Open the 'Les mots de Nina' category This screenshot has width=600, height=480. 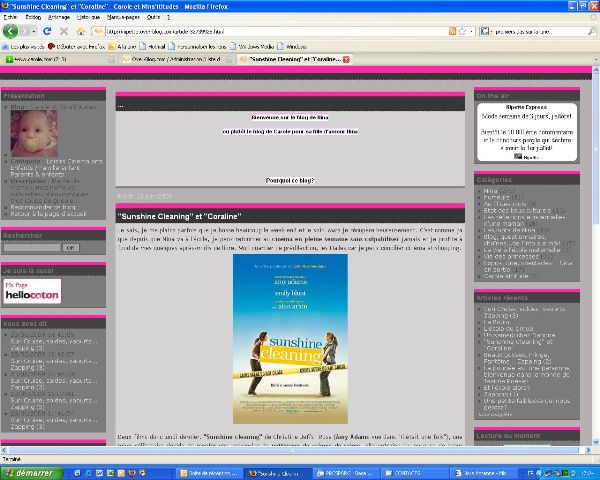coord(509,230)
